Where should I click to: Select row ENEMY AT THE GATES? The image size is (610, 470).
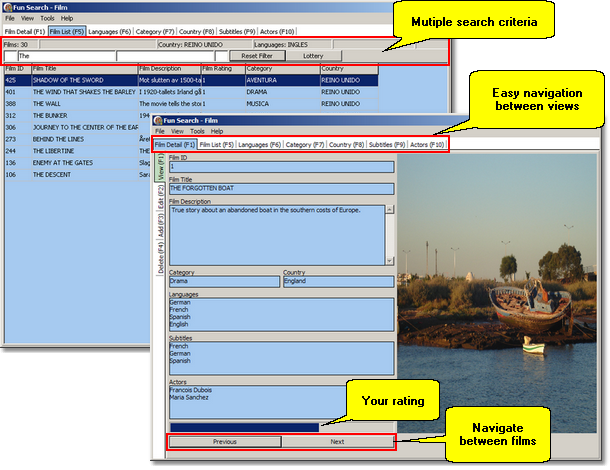pos(78,163)
